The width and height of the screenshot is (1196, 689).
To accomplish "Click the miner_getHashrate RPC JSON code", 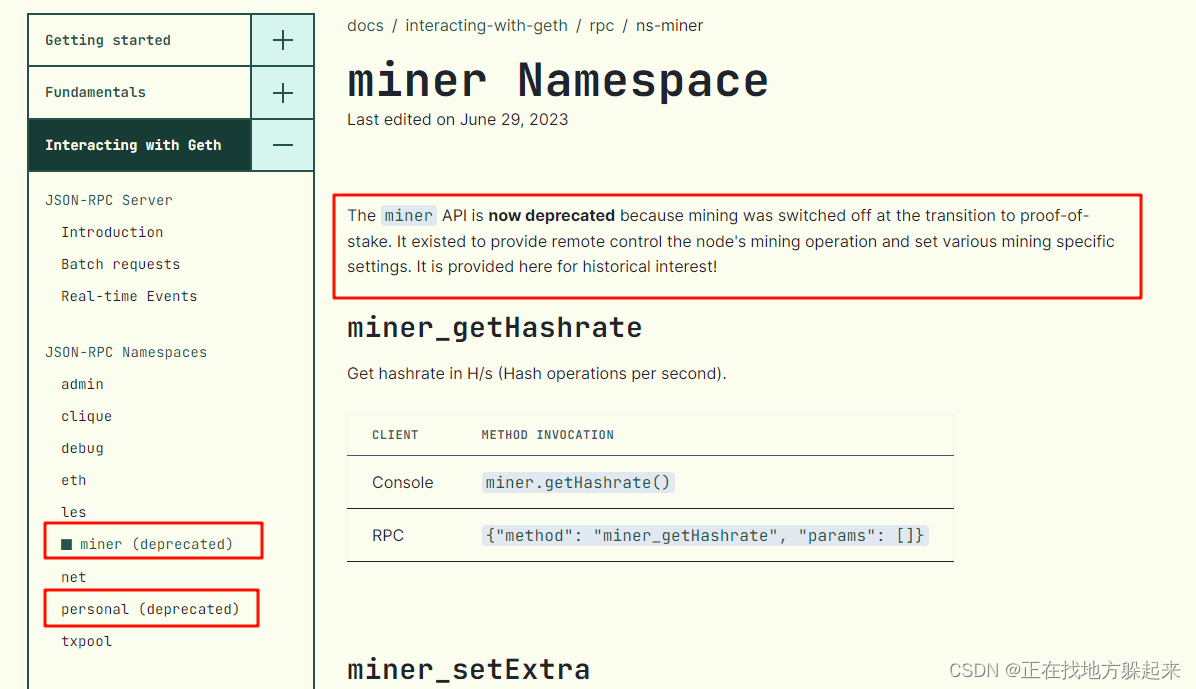I will point(705,536).
